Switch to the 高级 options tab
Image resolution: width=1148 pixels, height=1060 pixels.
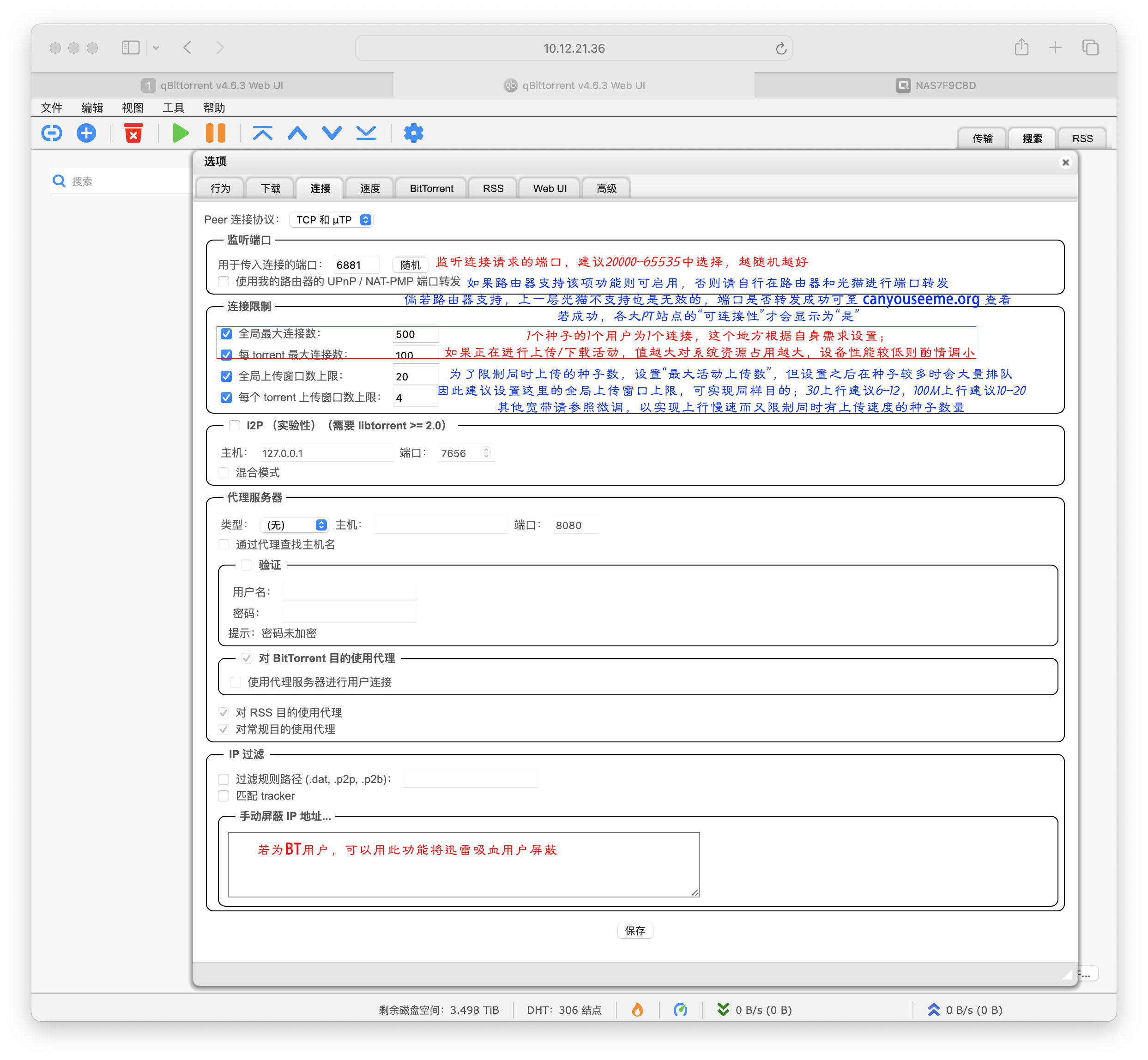click(x=606, y=189)
